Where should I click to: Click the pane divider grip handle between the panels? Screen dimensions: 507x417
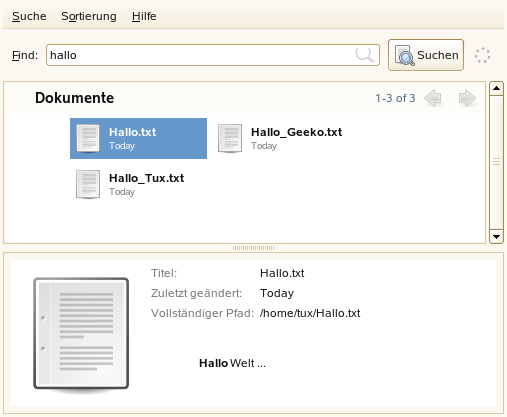253,248
